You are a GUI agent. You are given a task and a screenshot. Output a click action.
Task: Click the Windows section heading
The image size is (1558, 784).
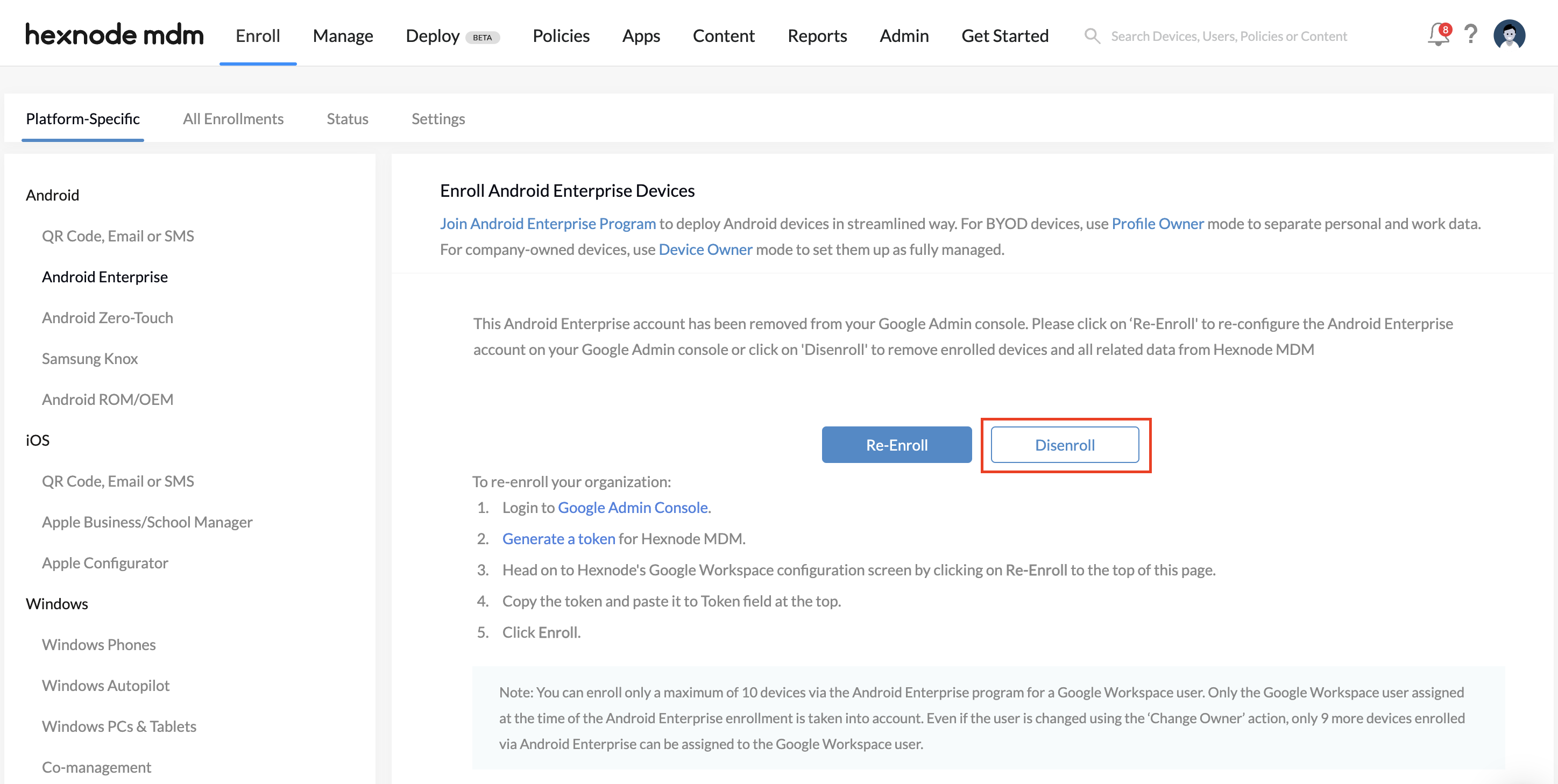pyautogui.click(x=57, y=603)
